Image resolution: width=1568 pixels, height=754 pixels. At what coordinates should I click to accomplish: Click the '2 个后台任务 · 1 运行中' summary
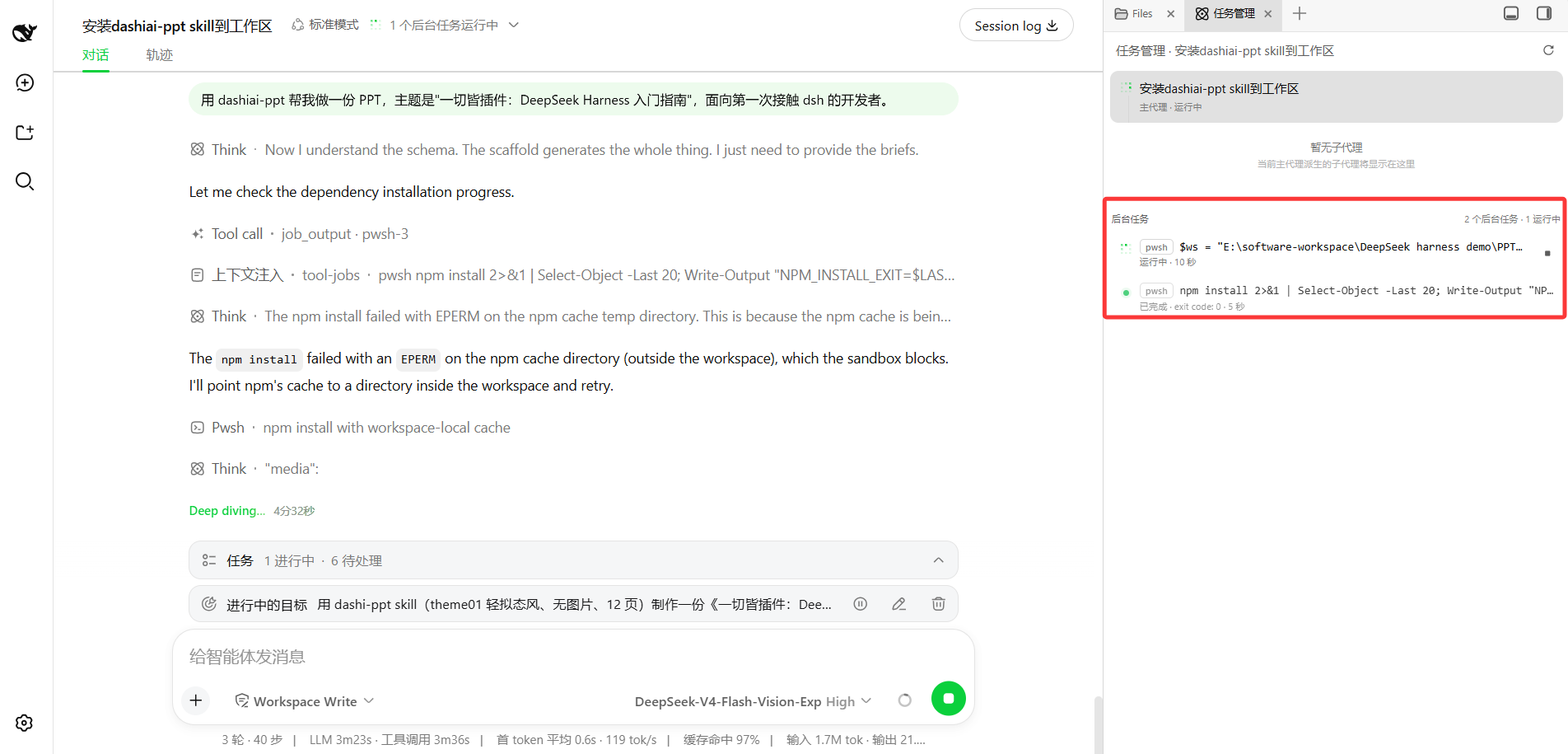click(x=1512, y=219)
